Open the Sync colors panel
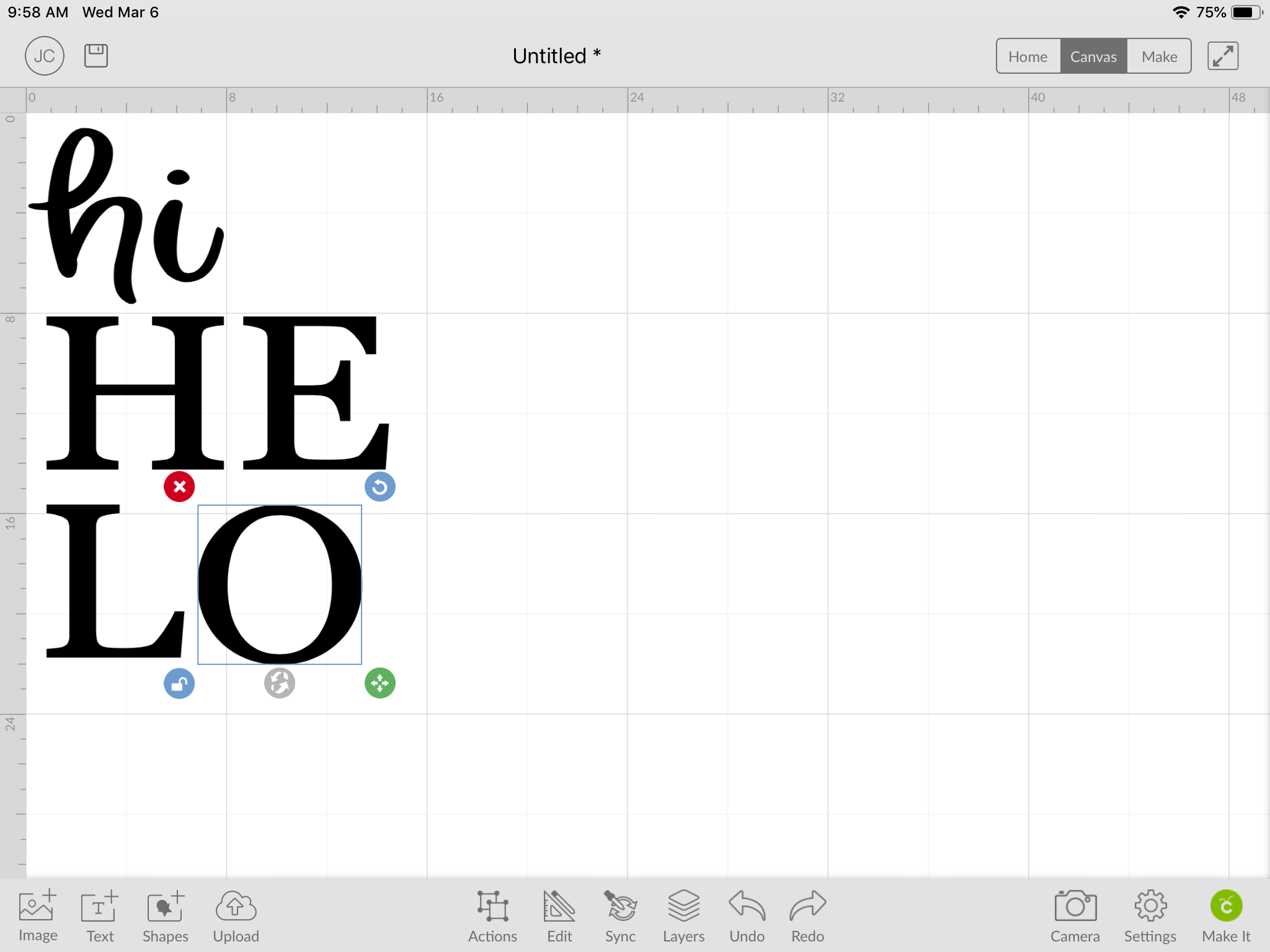The image size is (1270, 952). coord(620,916)
